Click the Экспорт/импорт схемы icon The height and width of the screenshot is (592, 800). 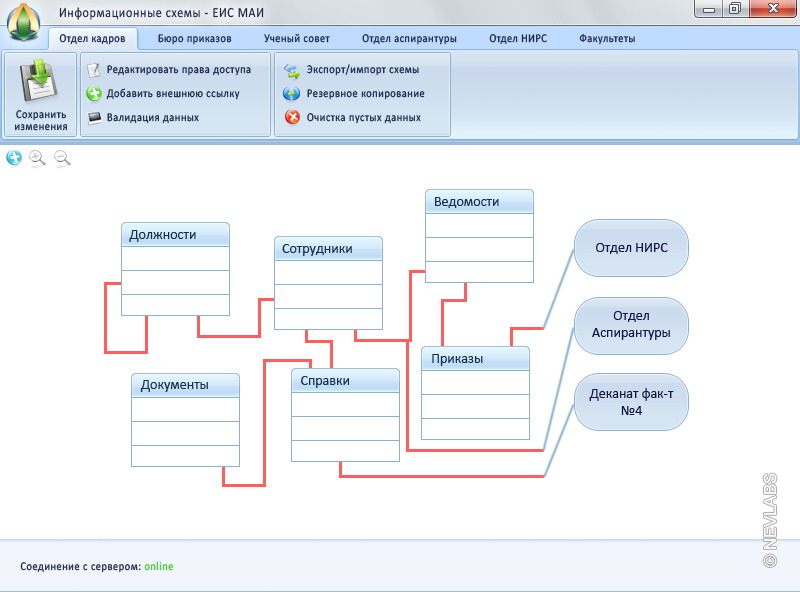pos(292,70)
